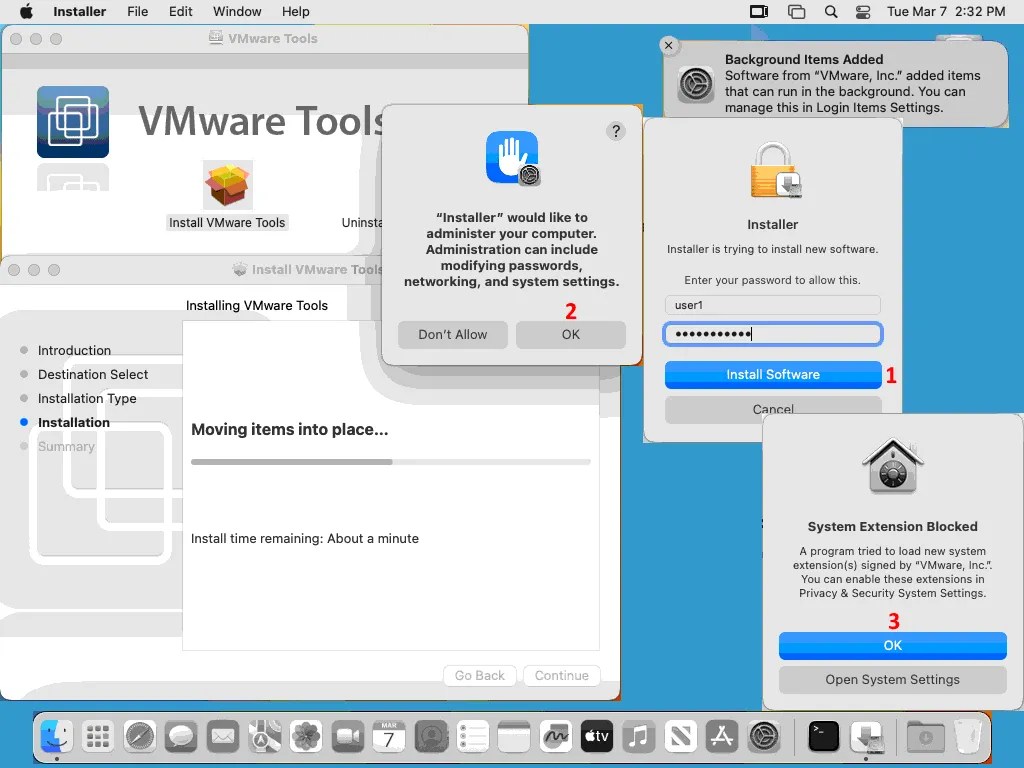This screenshot has width=1024, height=768.
Task: Open Photos from the dock
Action: tap(306, 737)
